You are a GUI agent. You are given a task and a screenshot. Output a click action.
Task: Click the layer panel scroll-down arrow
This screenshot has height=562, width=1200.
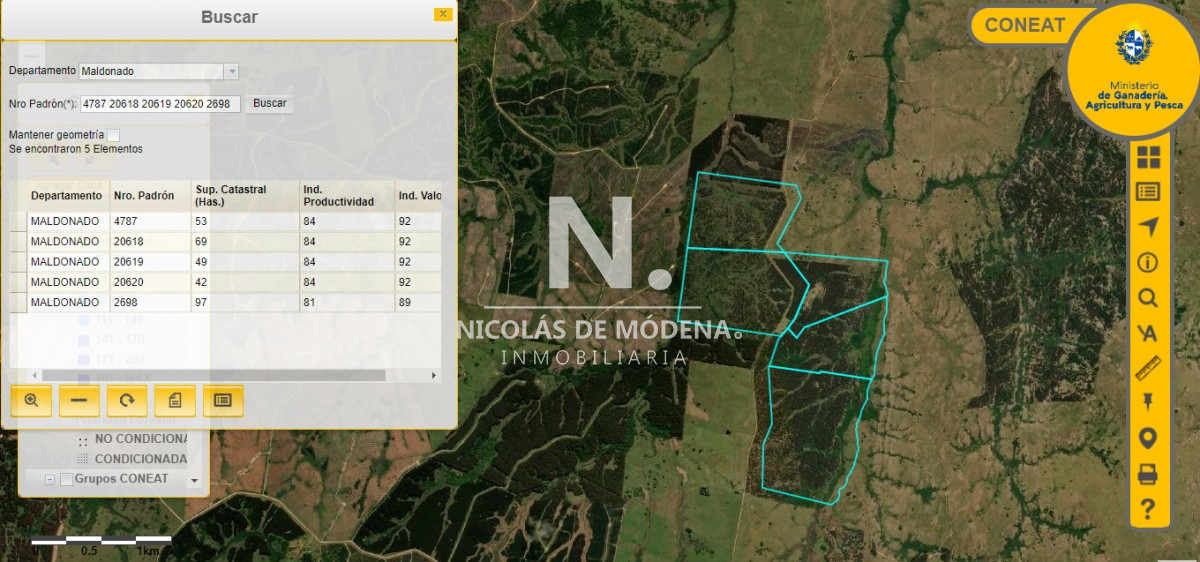point(194,481)
